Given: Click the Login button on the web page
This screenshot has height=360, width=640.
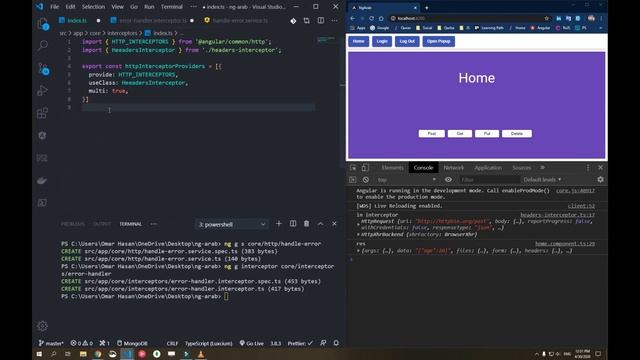Looking at the screenshot, I should pos(382,41).
